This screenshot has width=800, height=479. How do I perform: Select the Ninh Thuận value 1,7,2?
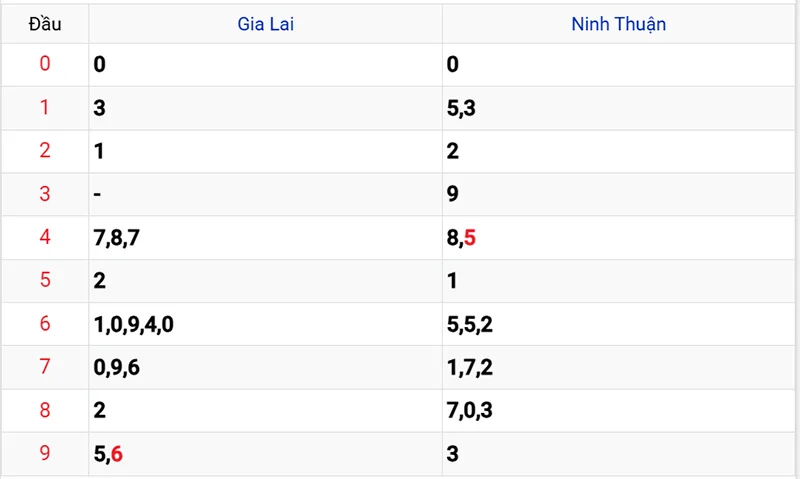[469, 367]
